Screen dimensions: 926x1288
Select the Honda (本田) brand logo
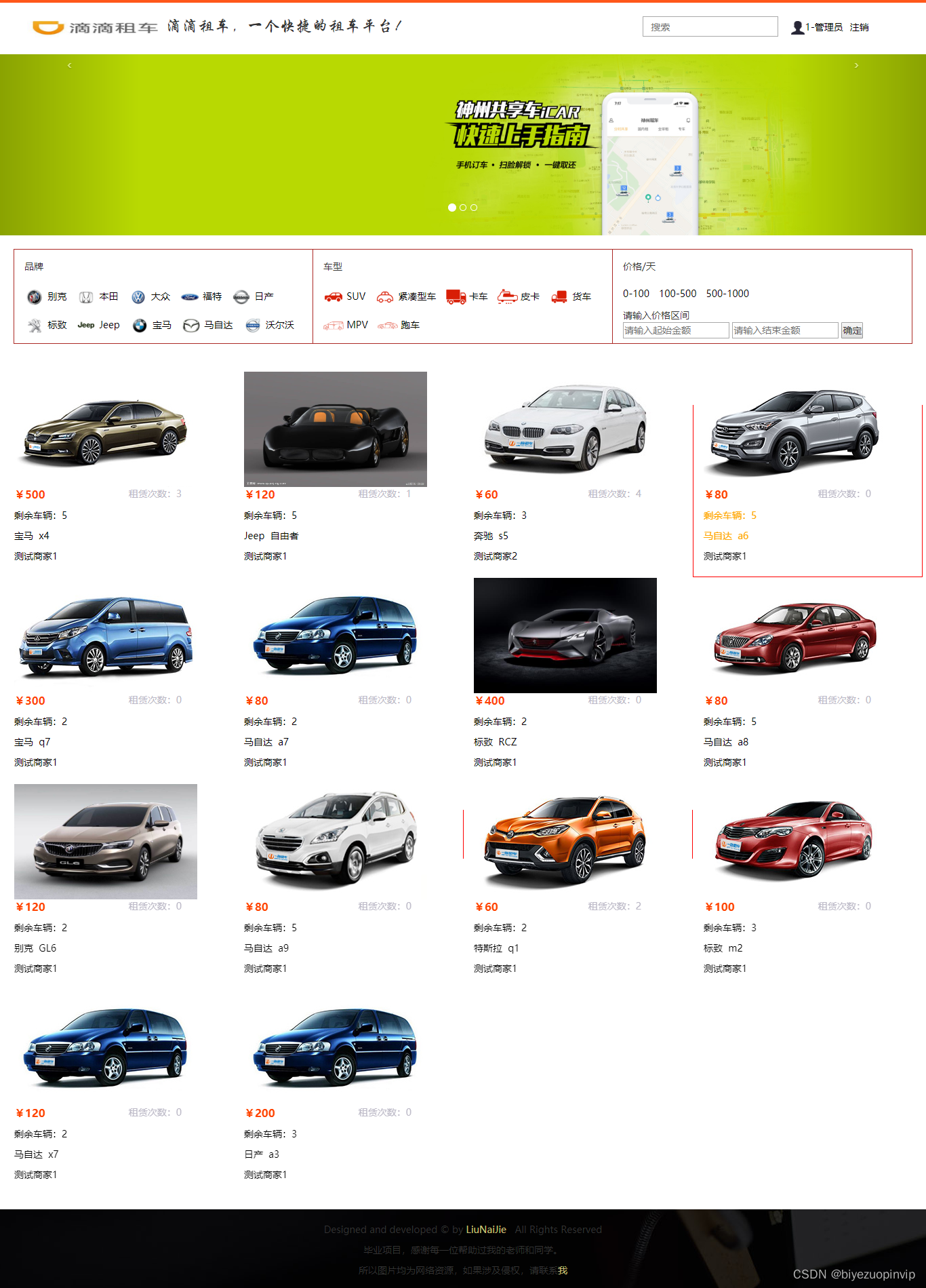[x=86, y=297]
